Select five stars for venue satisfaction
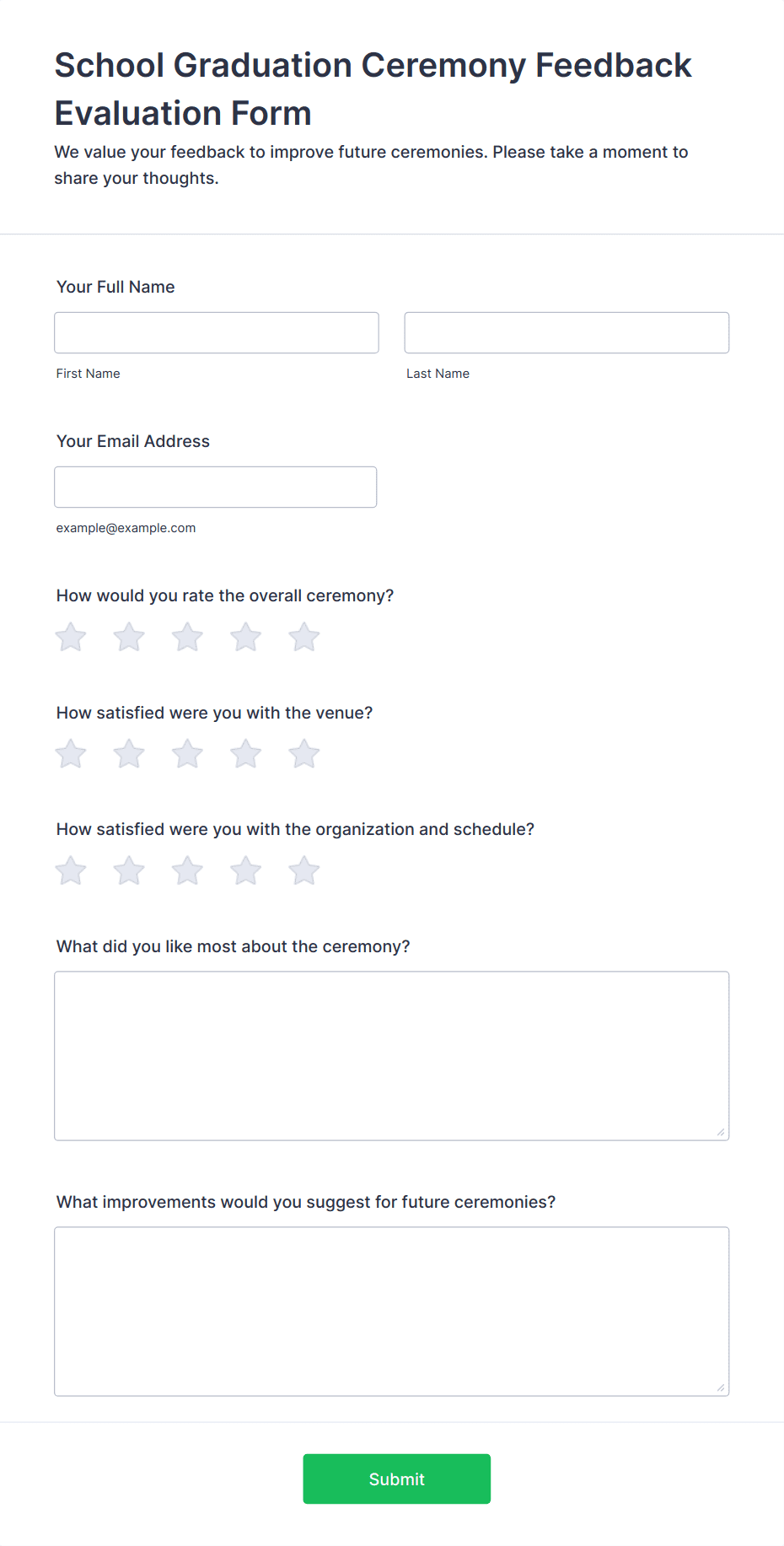Viewport: 784px width, 1546px height. pos(304,754)
